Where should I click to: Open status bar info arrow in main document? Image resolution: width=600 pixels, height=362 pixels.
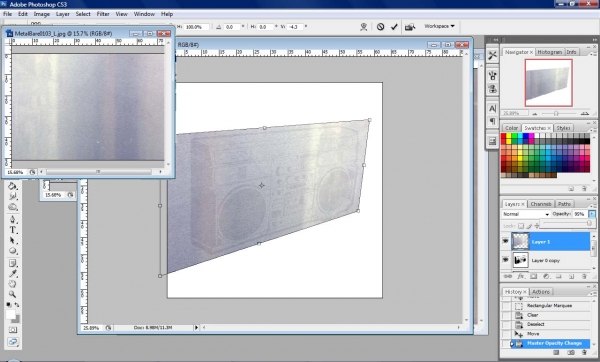coord(196,328)
